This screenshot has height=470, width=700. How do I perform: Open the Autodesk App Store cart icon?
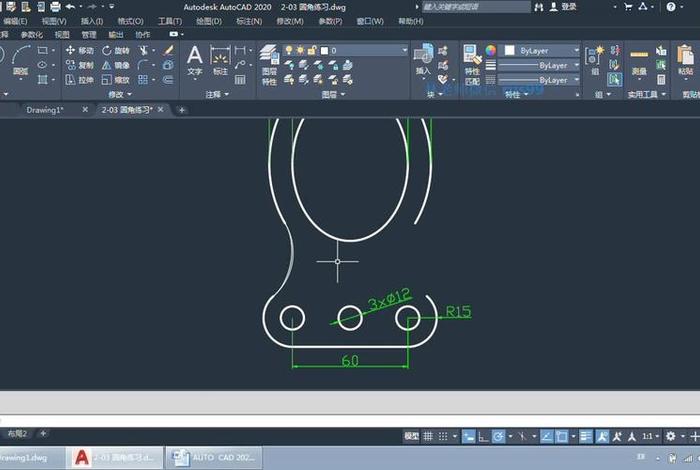[x=628, y=7]
